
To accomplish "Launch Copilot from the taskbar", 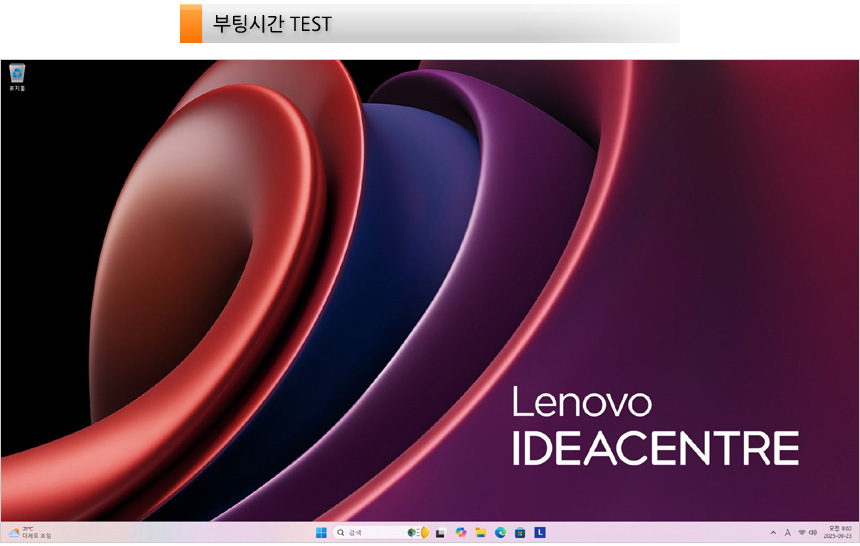I will coord(461,533).
